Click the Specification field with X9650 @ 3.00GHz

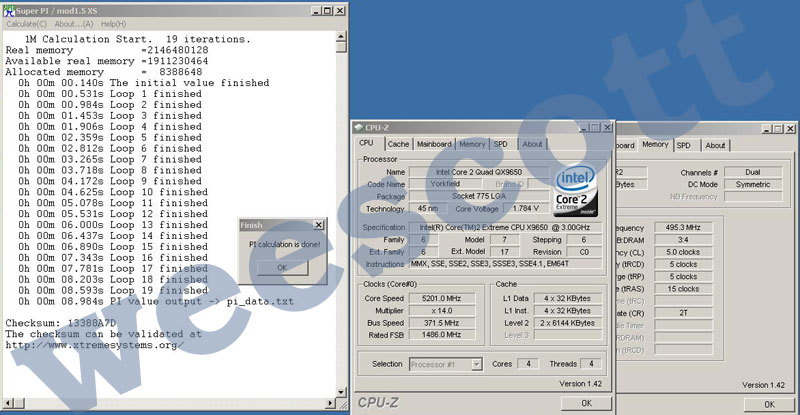(505, 227)
